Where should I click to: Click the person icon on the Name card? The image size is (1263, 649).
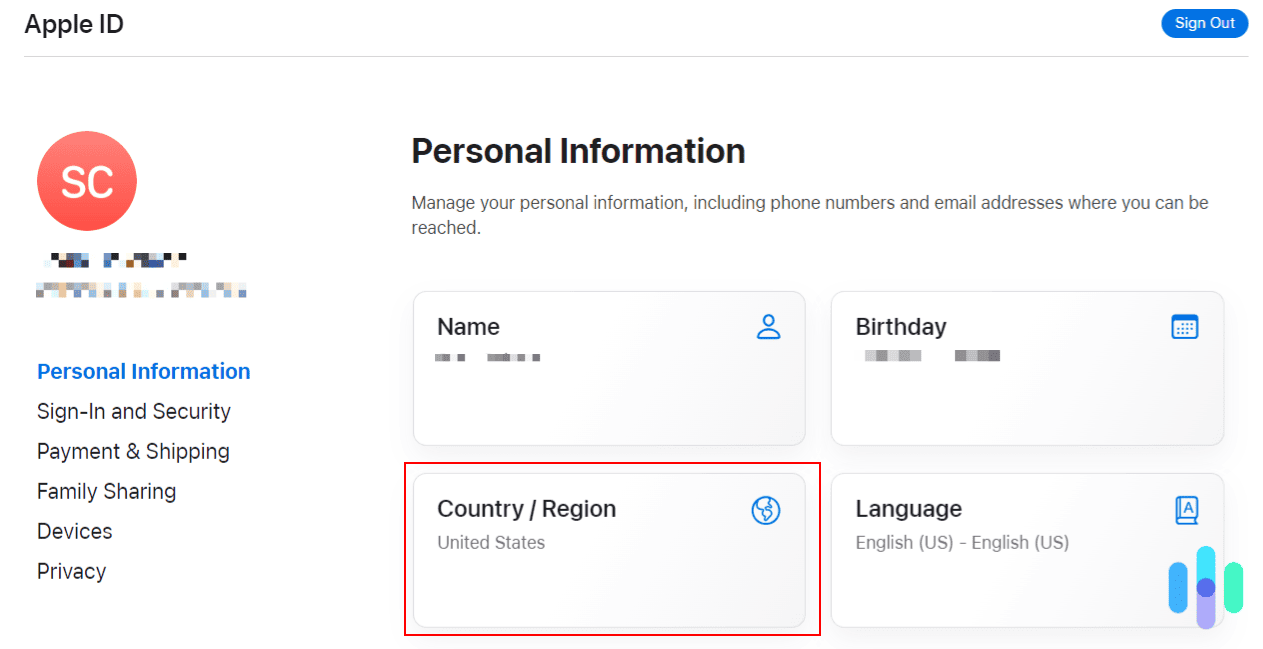pyautogui.click(x=768, y=327)
